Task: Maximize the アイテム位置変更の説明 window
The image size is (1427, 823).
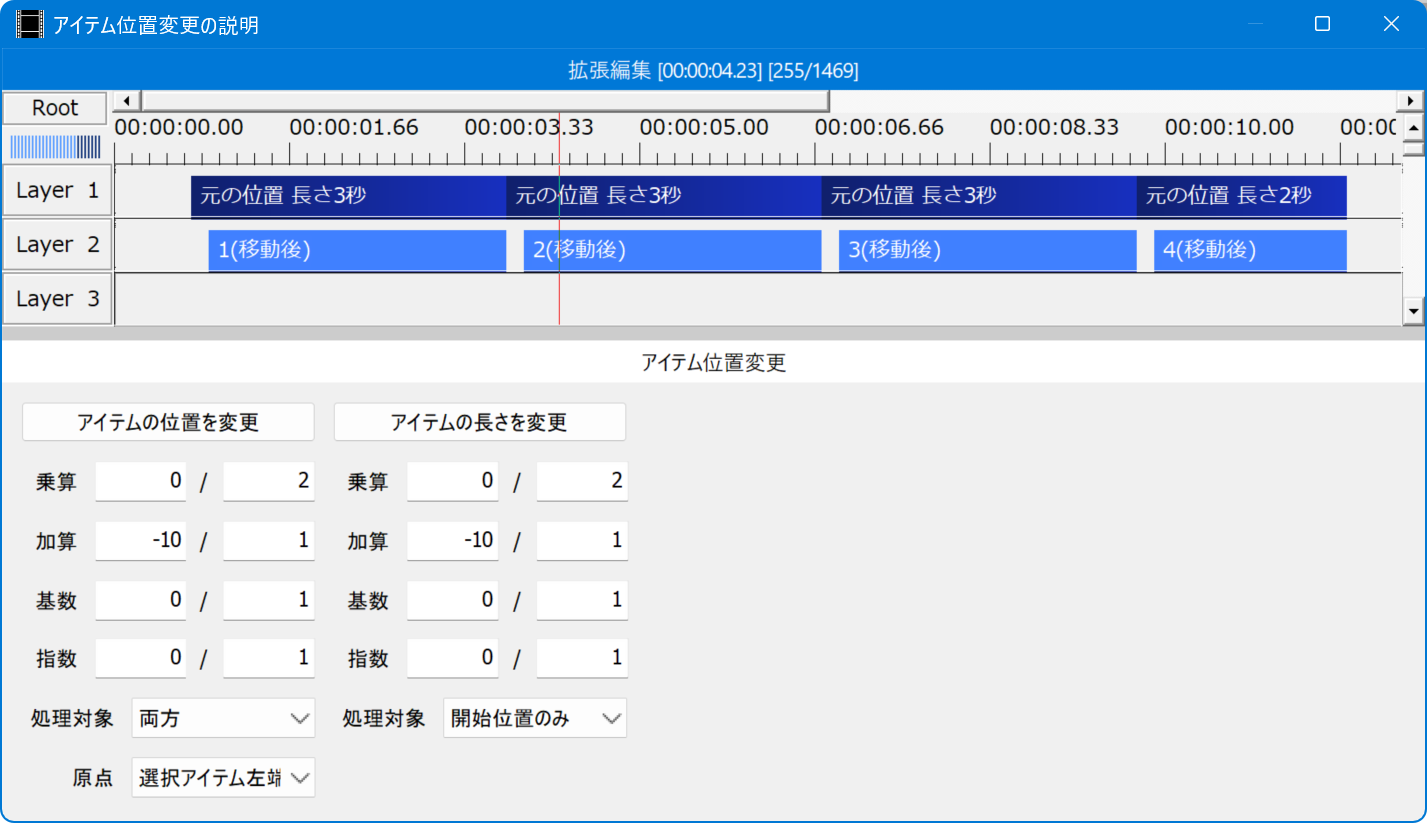Action: click(x=1322, y=24)
